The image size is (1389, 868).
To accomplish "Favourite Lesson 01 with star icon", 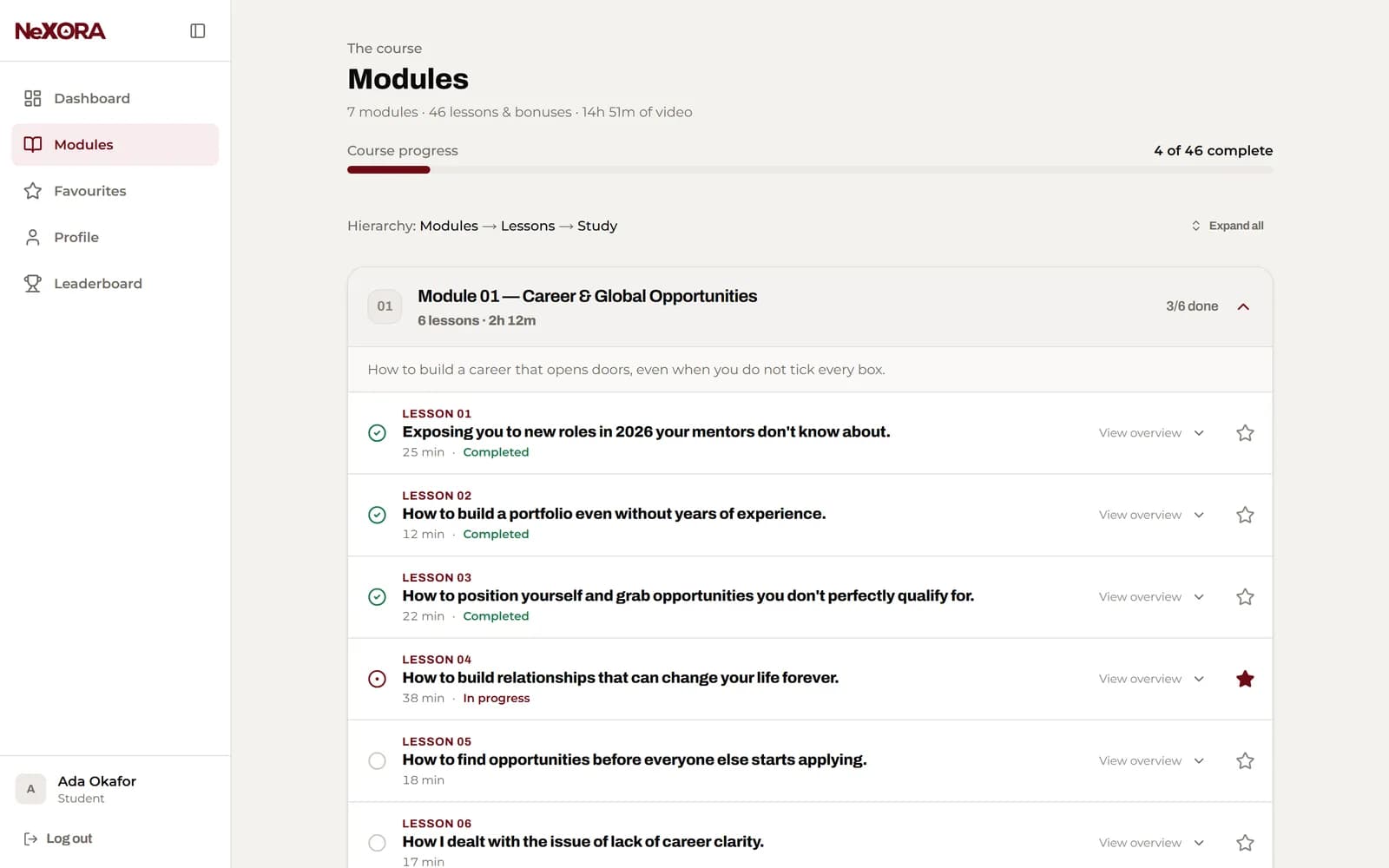I will (1245, 432).
